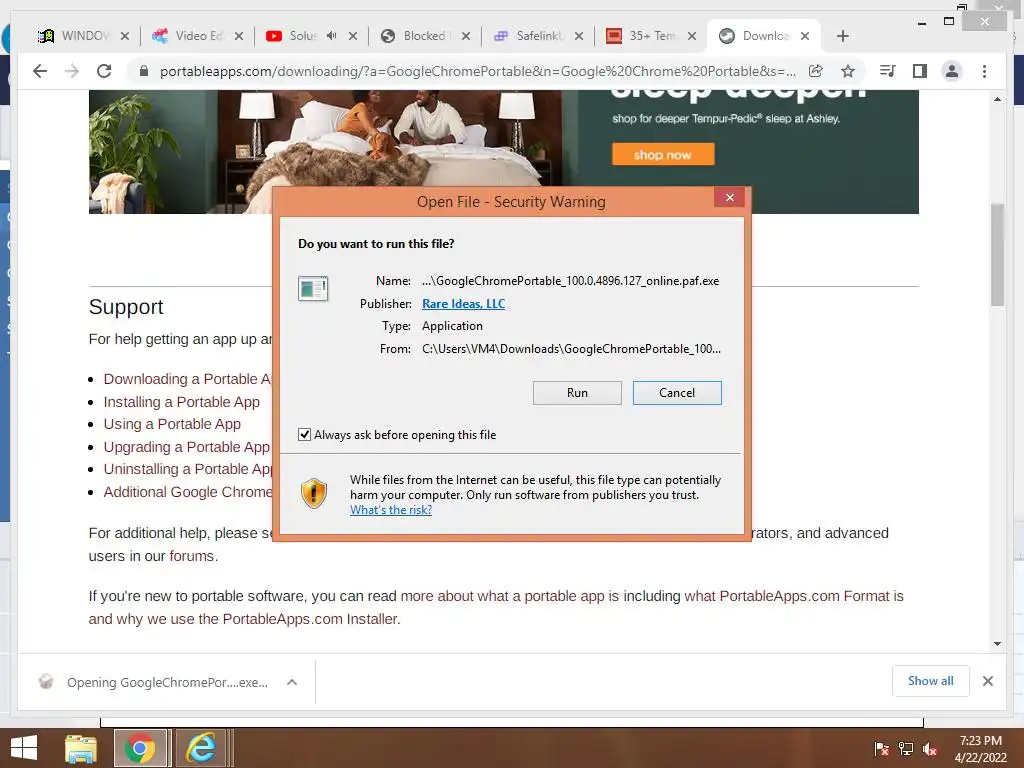The height and width of the screenshot is (768, 1024).
Task: Open Downloading a Portable App link
Action: pos(187,379)
